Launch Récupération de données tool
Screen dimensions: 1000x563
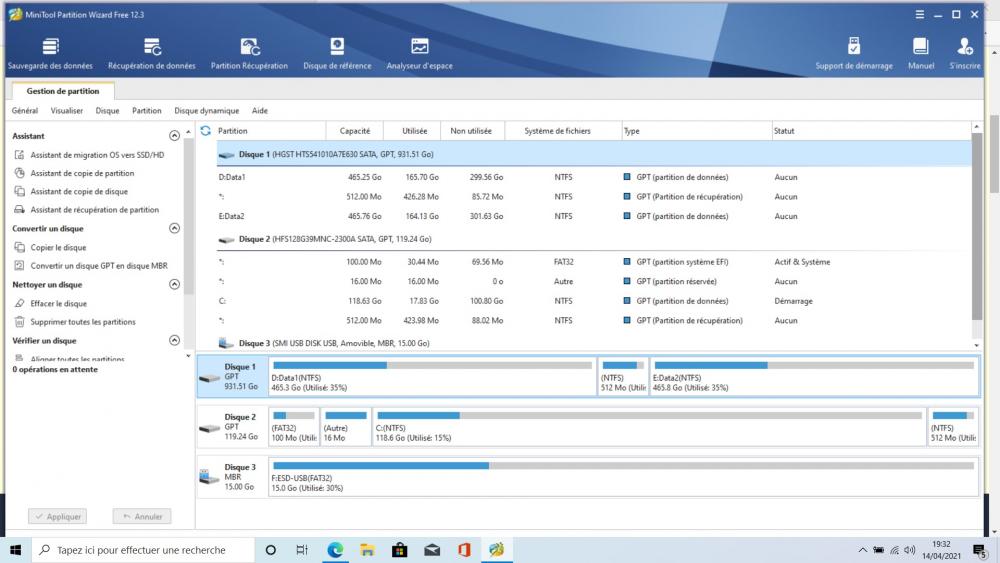tap(152, 54)
